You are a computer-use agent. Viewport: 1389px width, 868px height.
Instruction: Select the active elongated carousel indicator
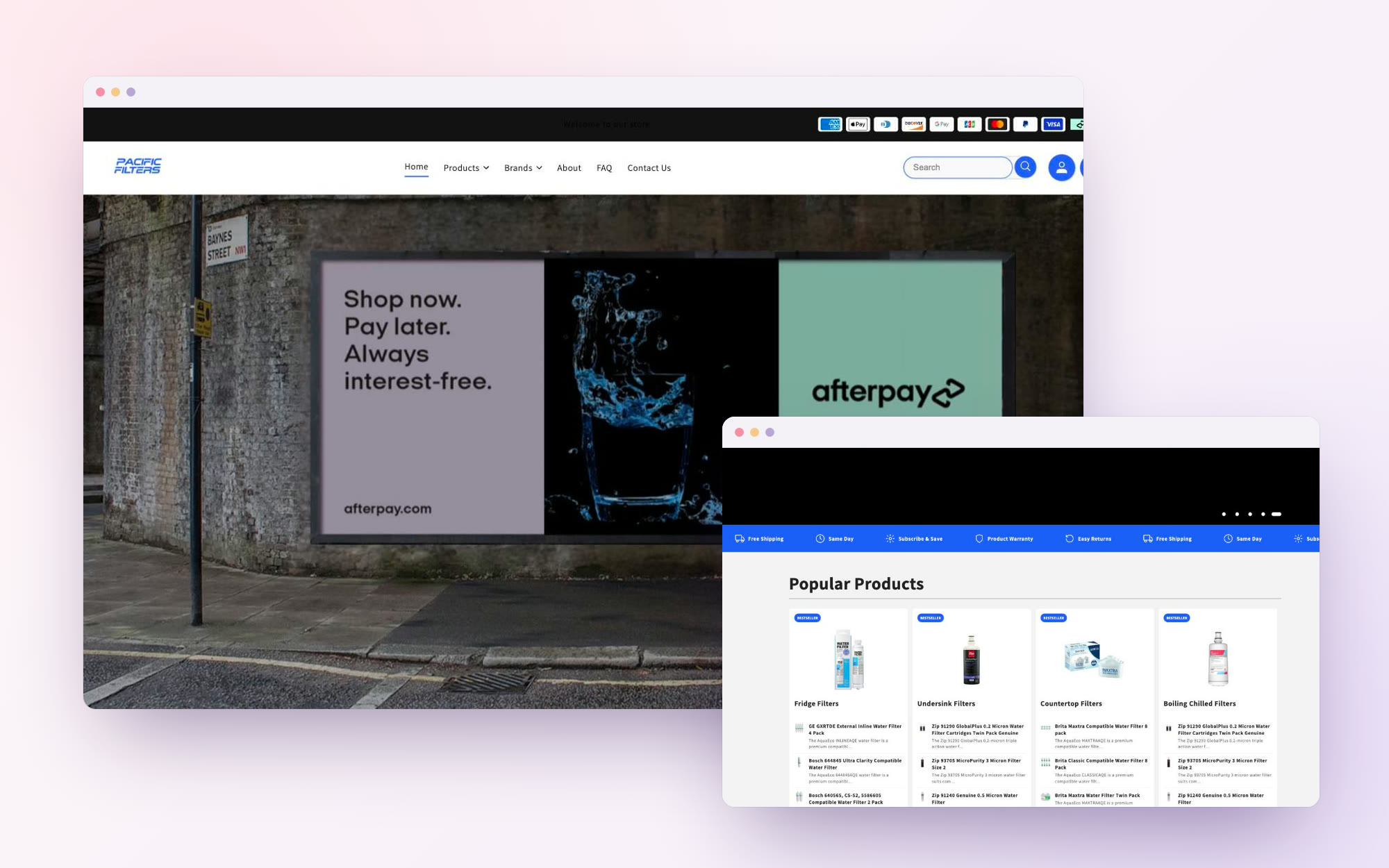point(1276,515)
